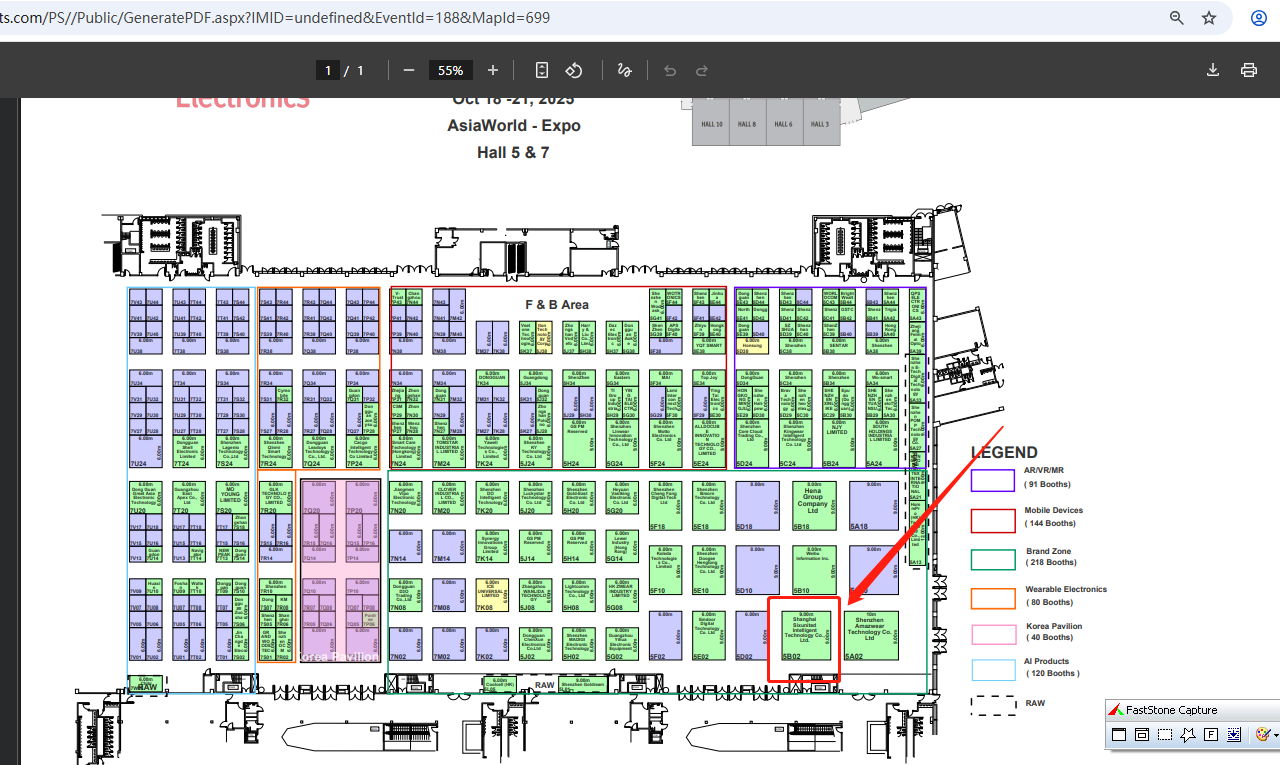Image resolution: width=1280 pixels, height=765 pixels.
Task: Click the 'Hall 5 & 7' heading
Action: click(x=514, y=153)
